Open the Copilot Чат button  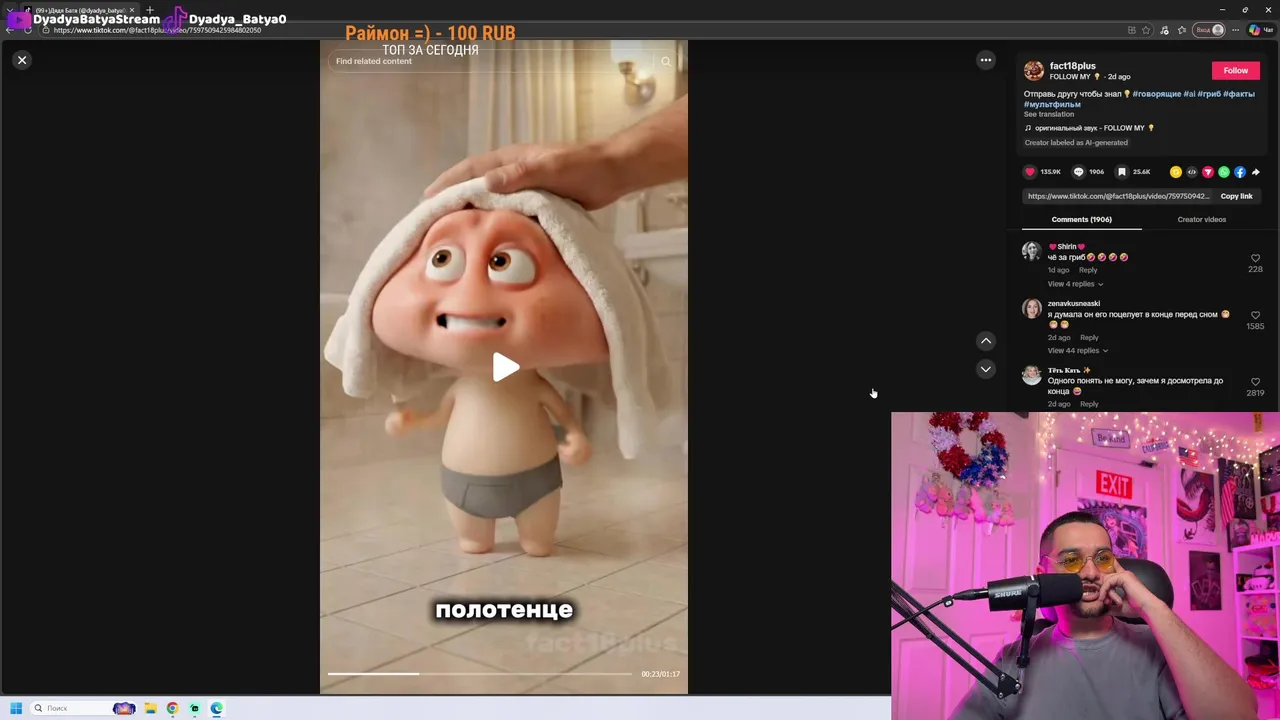coord(1261,30)
